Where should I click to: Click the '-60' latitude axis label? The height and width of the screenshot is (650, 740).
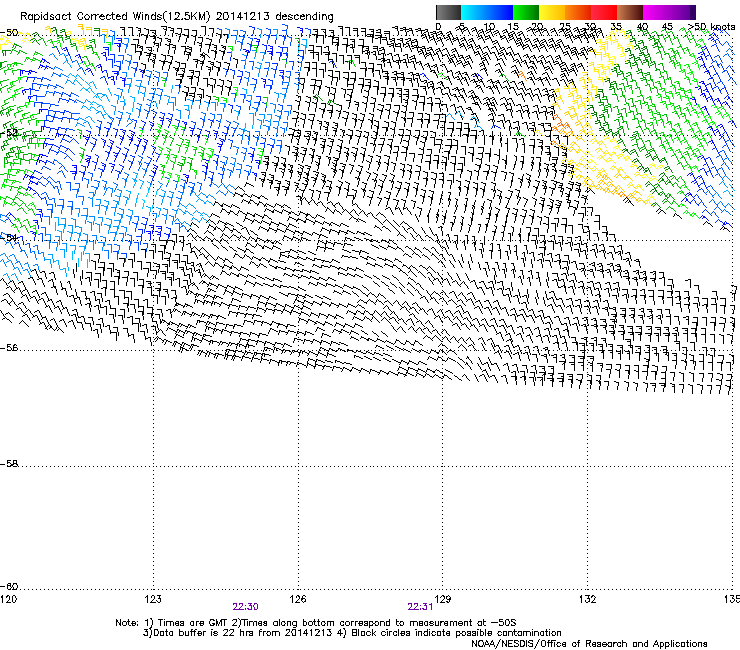(9, 587)
